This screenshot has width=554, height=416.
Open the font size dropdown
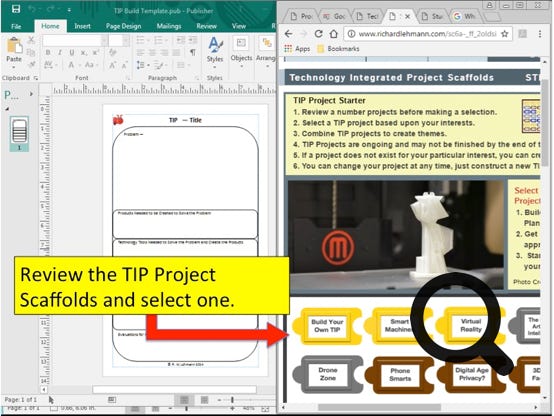(126, 41)
